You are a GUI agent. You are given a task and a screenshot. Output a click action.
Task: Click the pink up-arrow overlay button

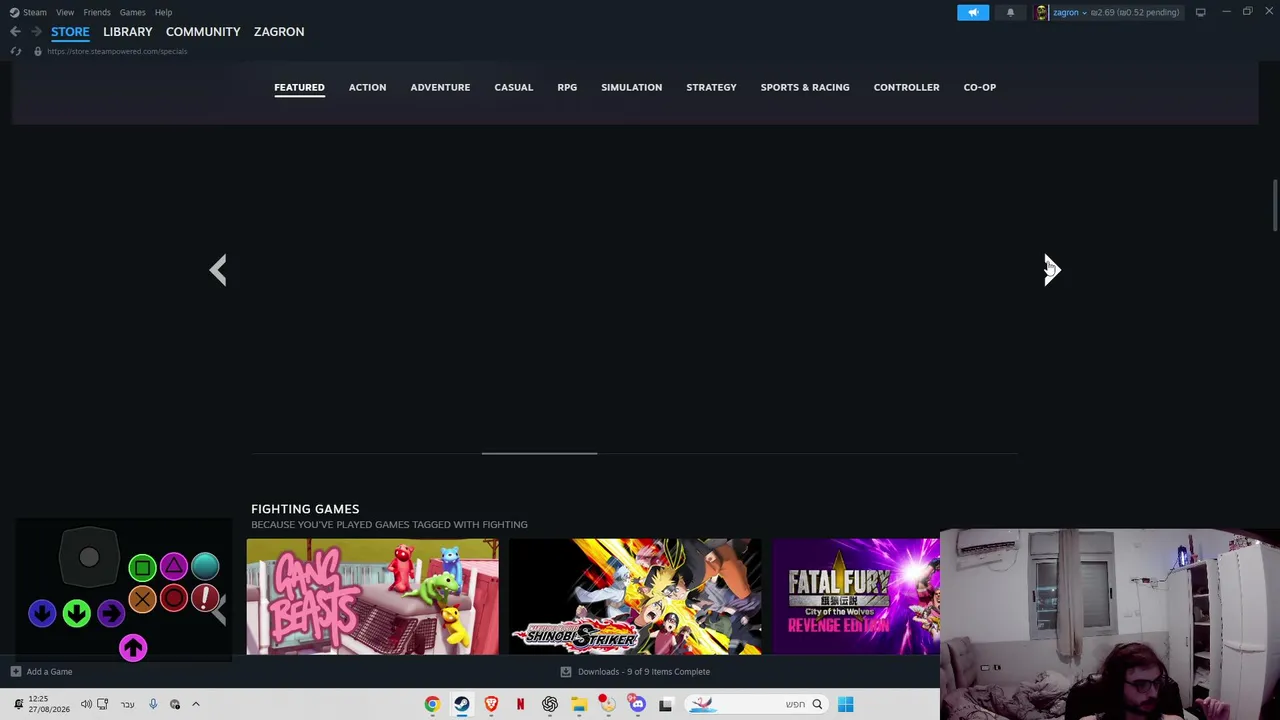click(133, 648)
